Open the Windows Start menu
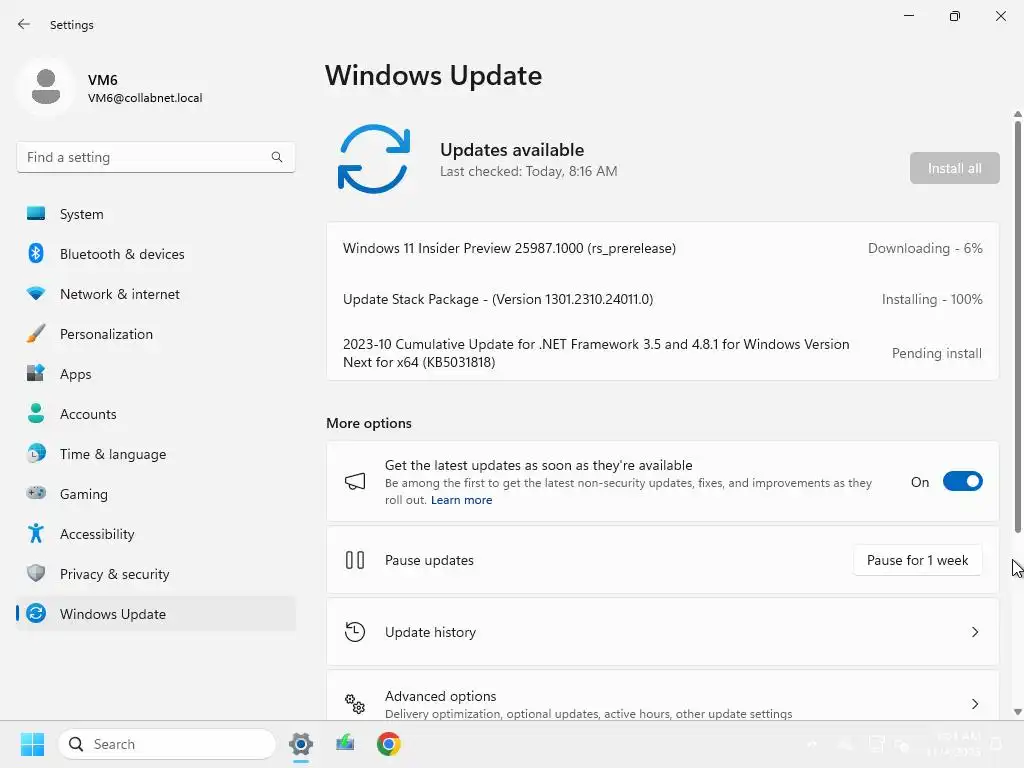This screenshot has height=768, width=1024. point(32,744)
